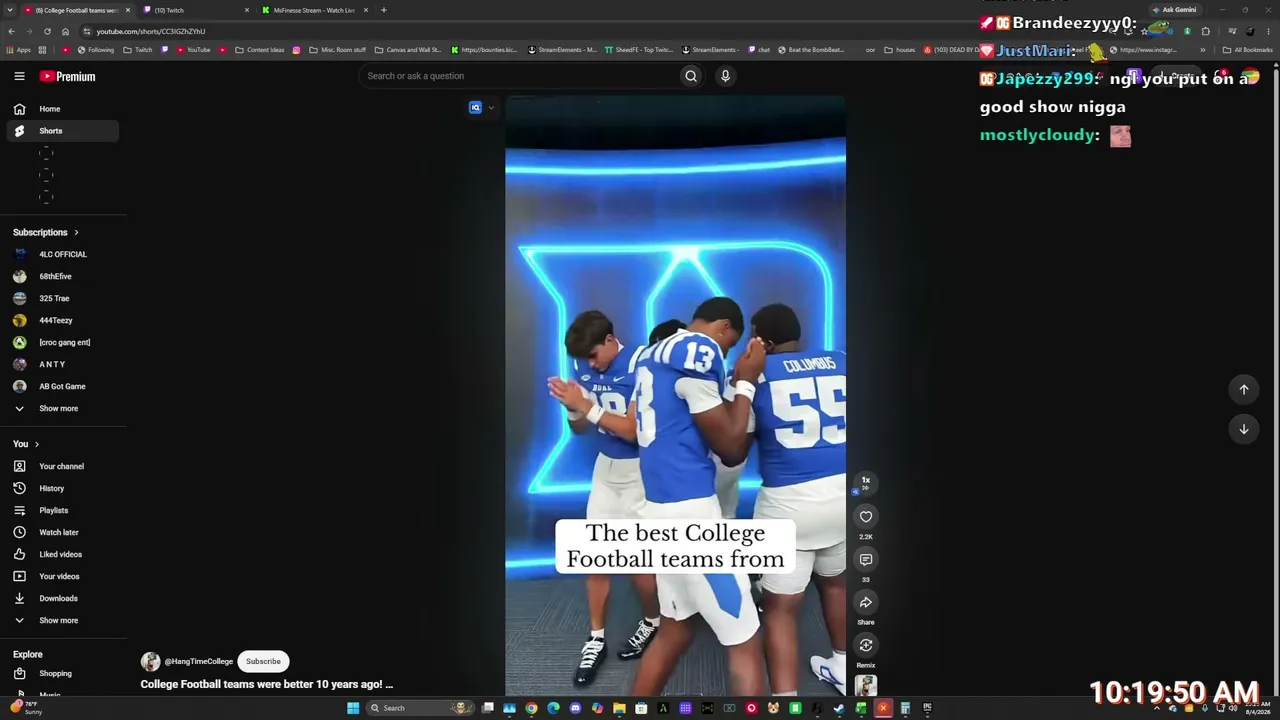Viewport: 1280px width, 720px height.
Task: Open the 68thEfive subscription channel
Action: click(63, 276)
